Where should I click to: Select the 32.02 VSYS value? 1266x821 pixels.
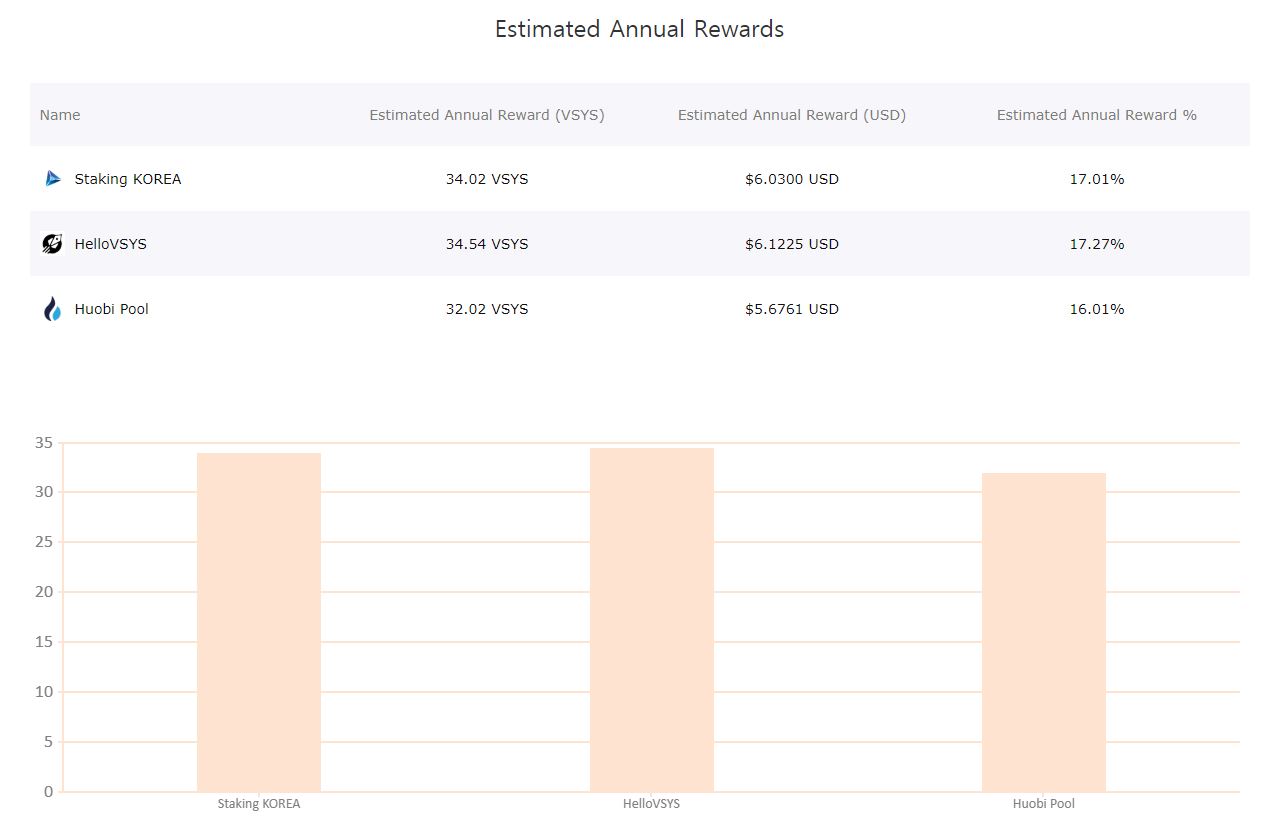click(x=487, y=309)
